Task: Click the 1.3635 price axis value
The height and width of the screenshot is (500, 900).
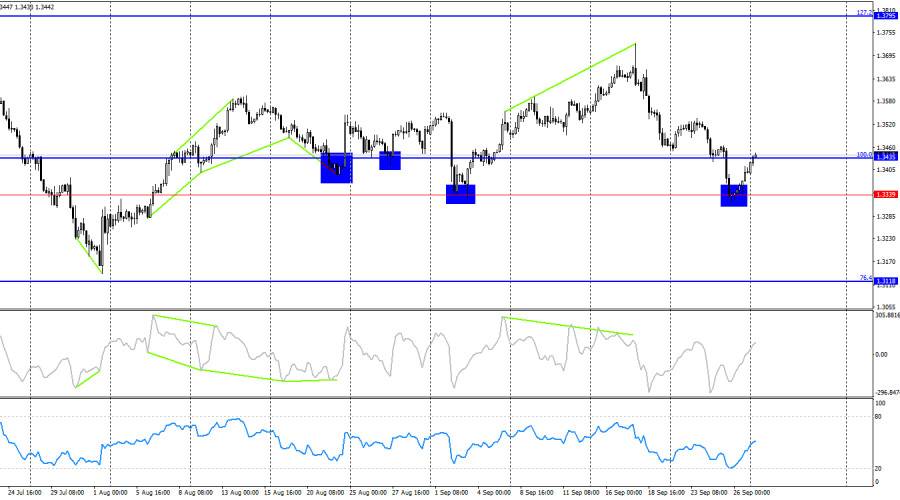Action: (x=886, y=79)
